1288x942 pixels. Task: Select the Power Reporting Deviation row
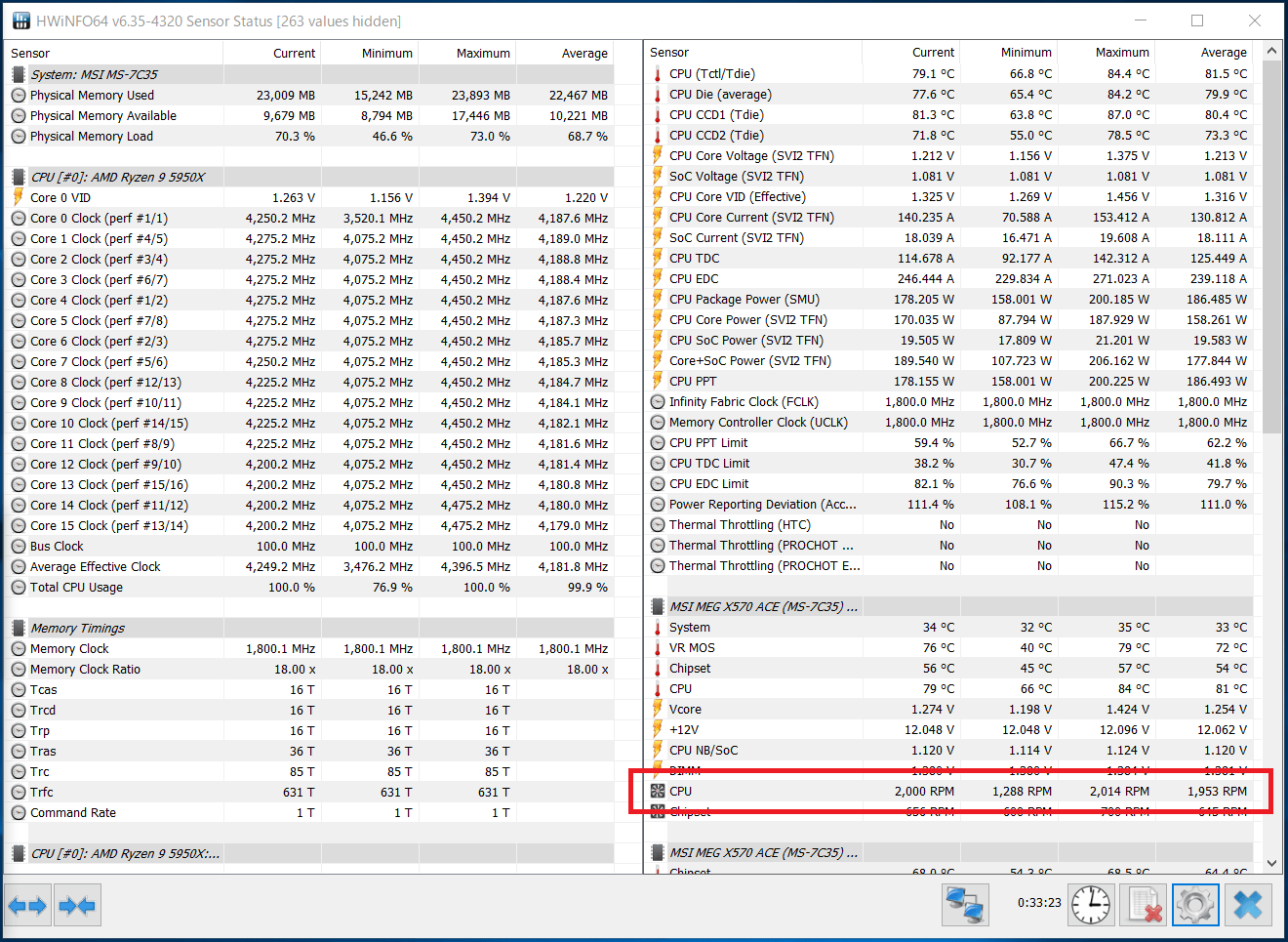tap(949, 505)
